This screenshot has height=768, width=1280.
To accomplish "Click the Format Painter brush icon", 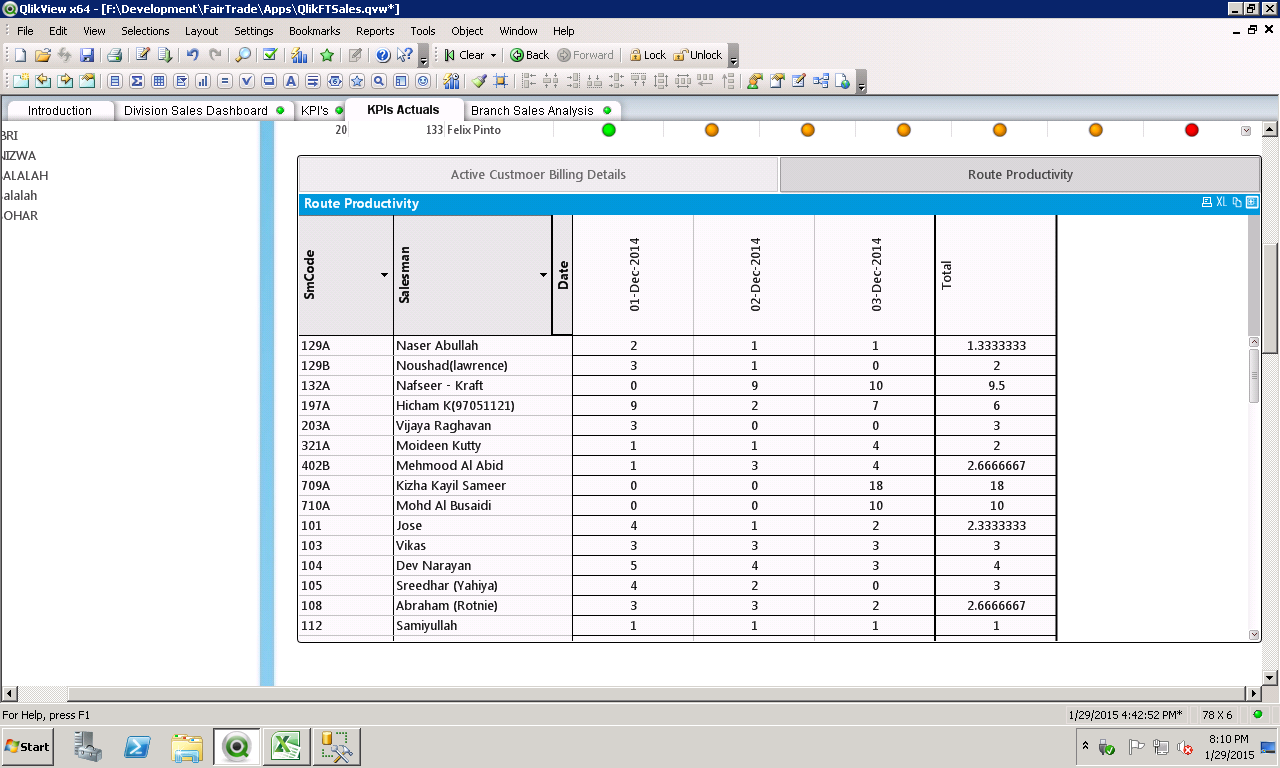I will pyautogui.click(x=479, y=81).
